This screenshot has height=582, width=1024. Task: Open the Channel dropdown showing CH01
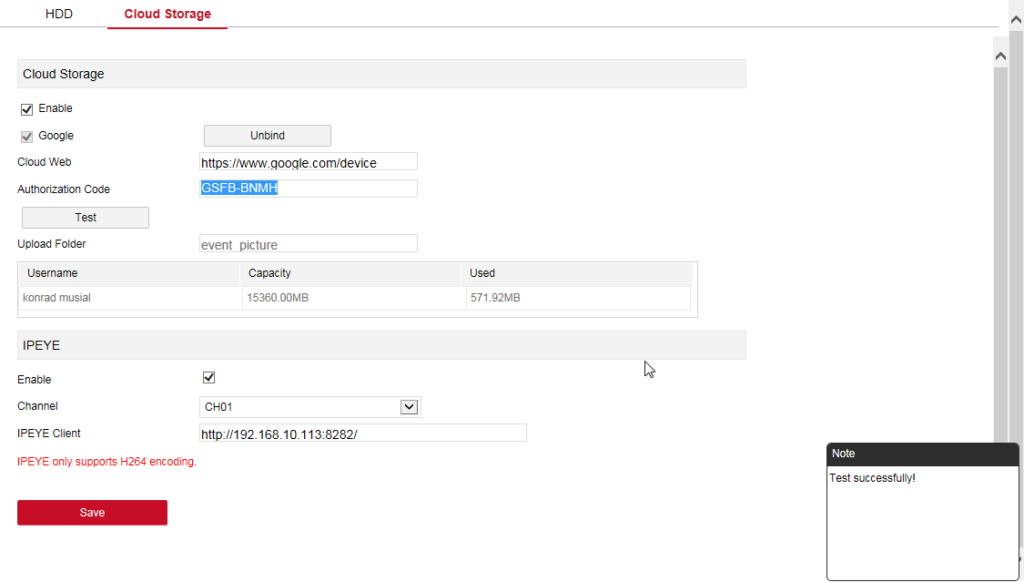pyautogui.click(x=300, y=406)
